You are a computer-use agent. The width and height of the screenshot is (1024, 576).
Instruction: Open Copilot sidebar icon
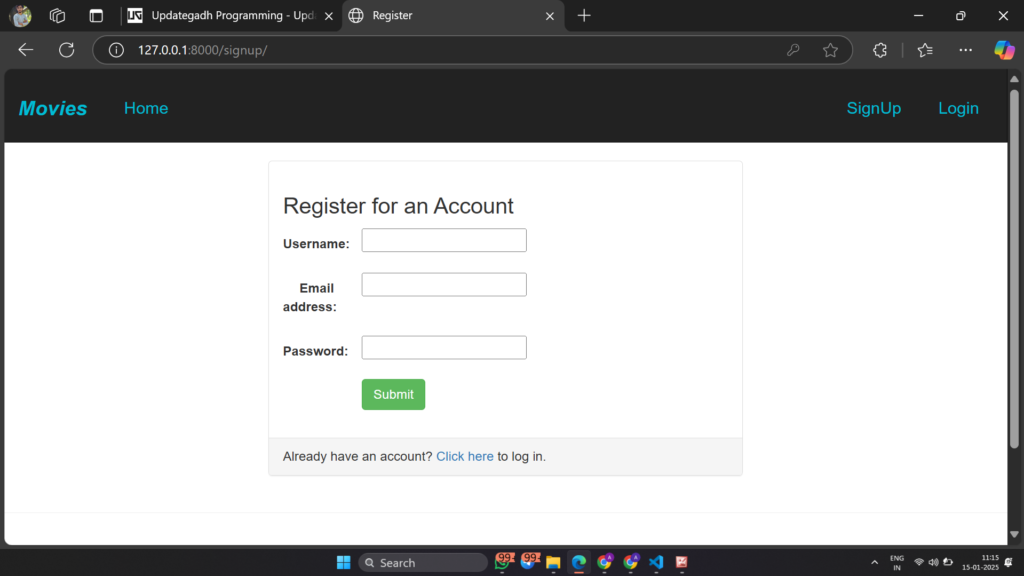click(x=1004, y=50)
